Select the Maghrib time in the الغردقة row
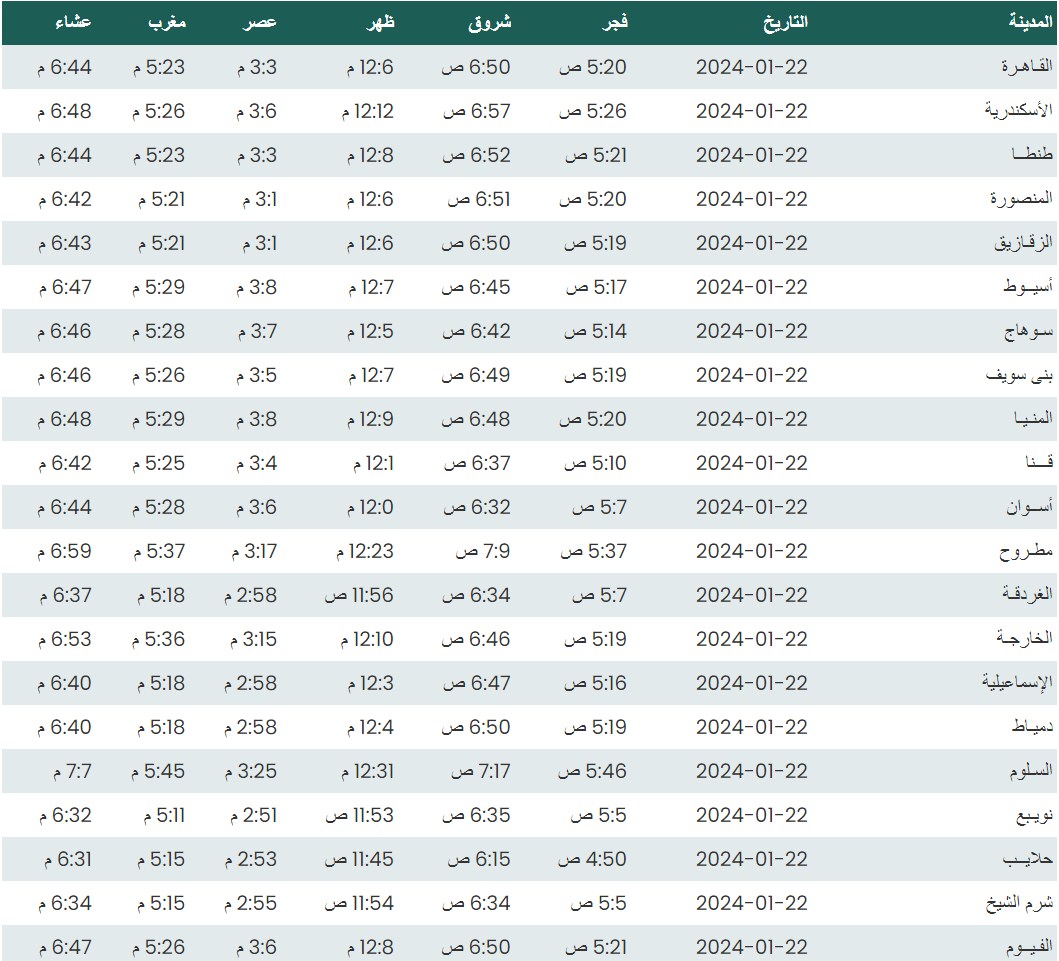1059x961 pixels. (158, 595)
